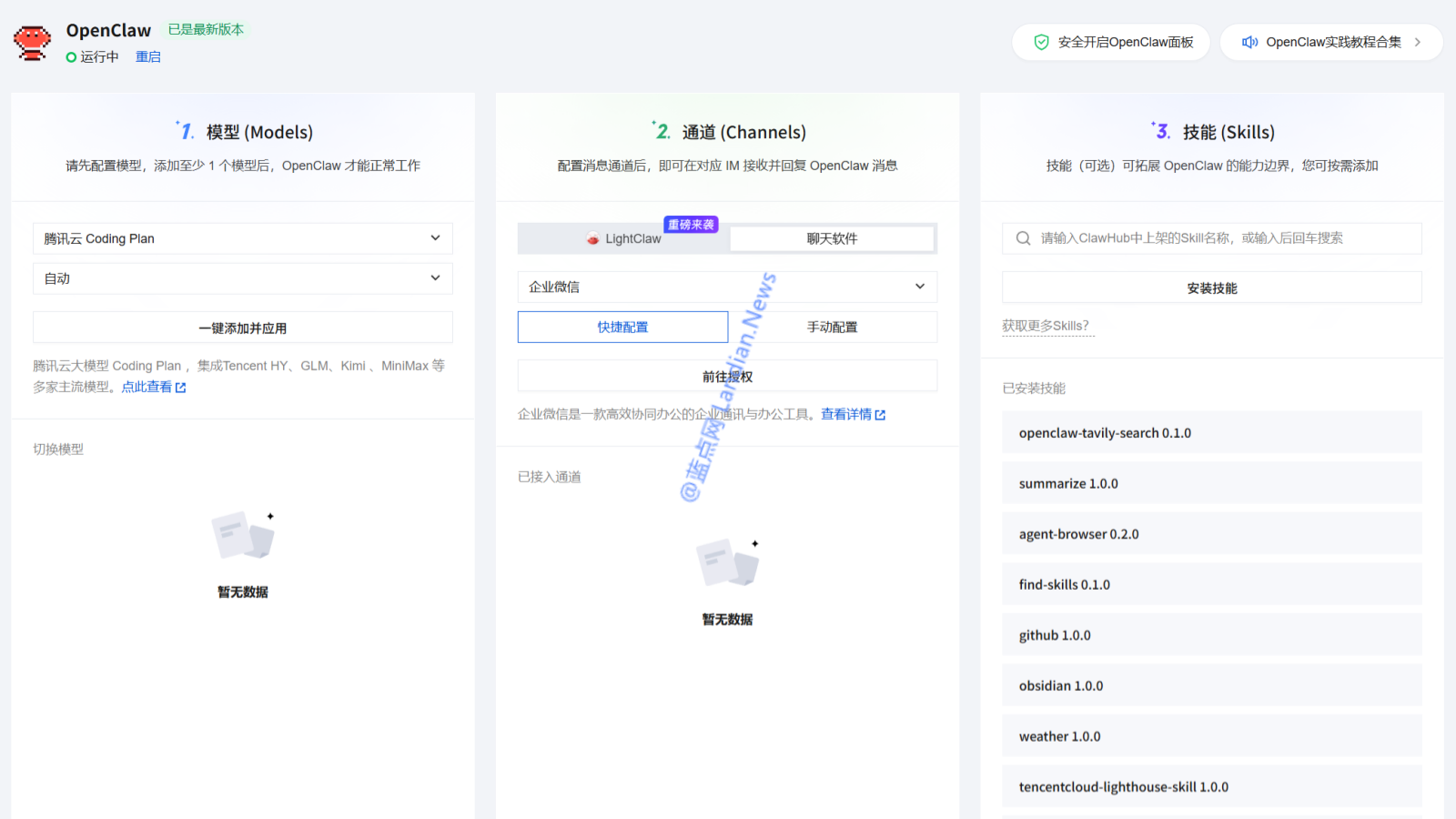The height and width of the screenshot is (819, 1456).
Task: Switch to the LightClaw tab
Action: coord(623,238)
